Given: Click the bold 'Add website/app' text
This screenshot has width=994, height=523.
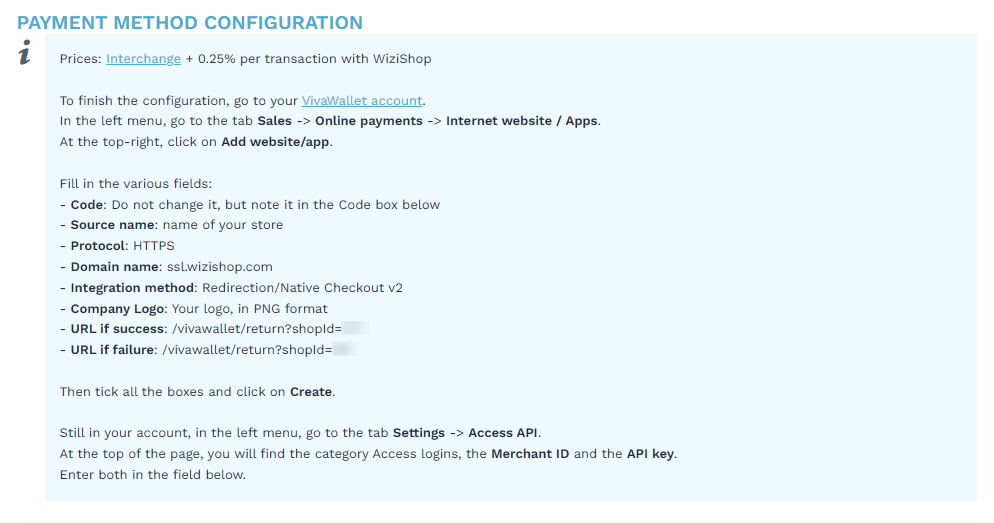Looking at the screenshot, I should coord(275,141).
